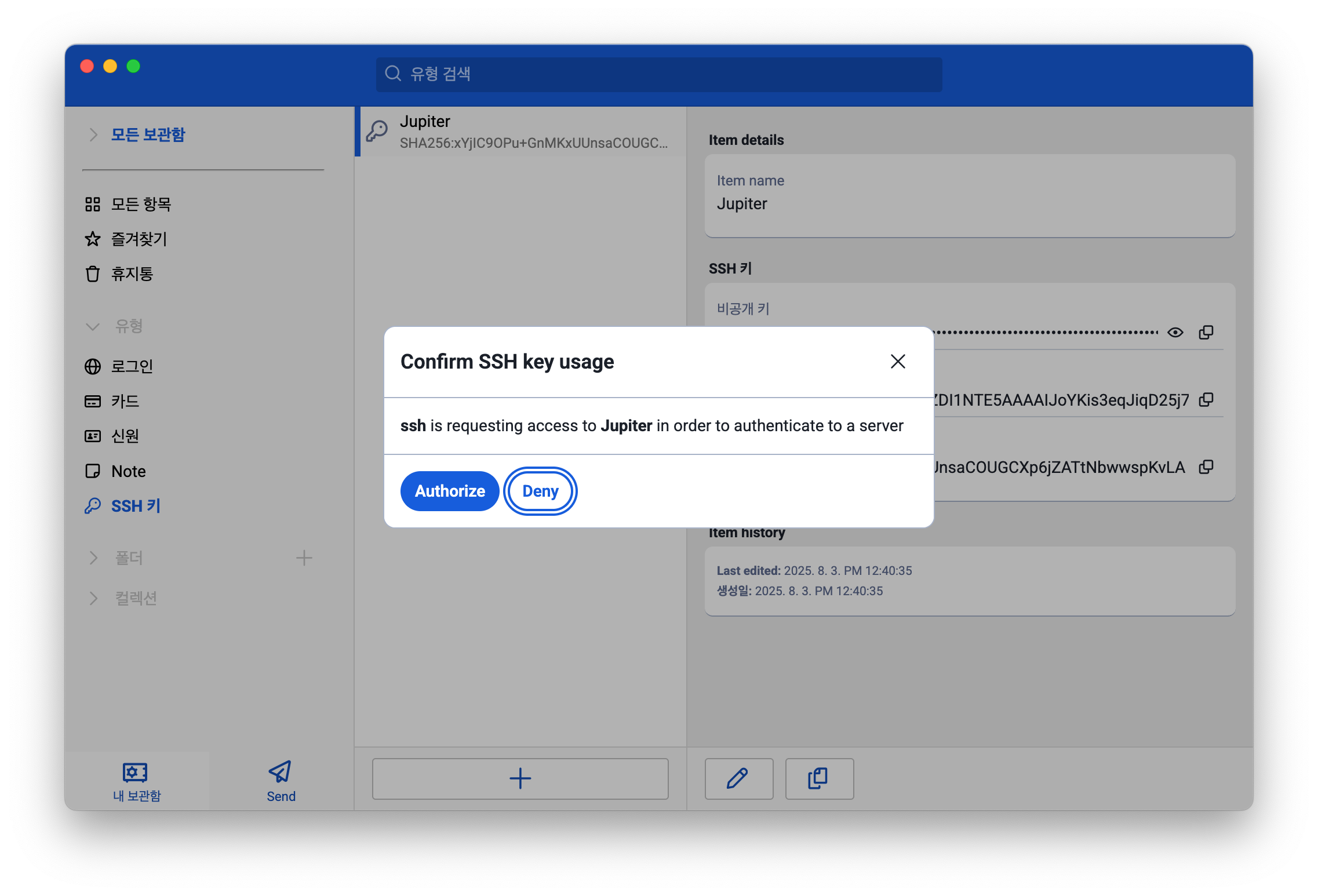
Task: Copy the public key ending in D25j7
Action: [1206, 400]
